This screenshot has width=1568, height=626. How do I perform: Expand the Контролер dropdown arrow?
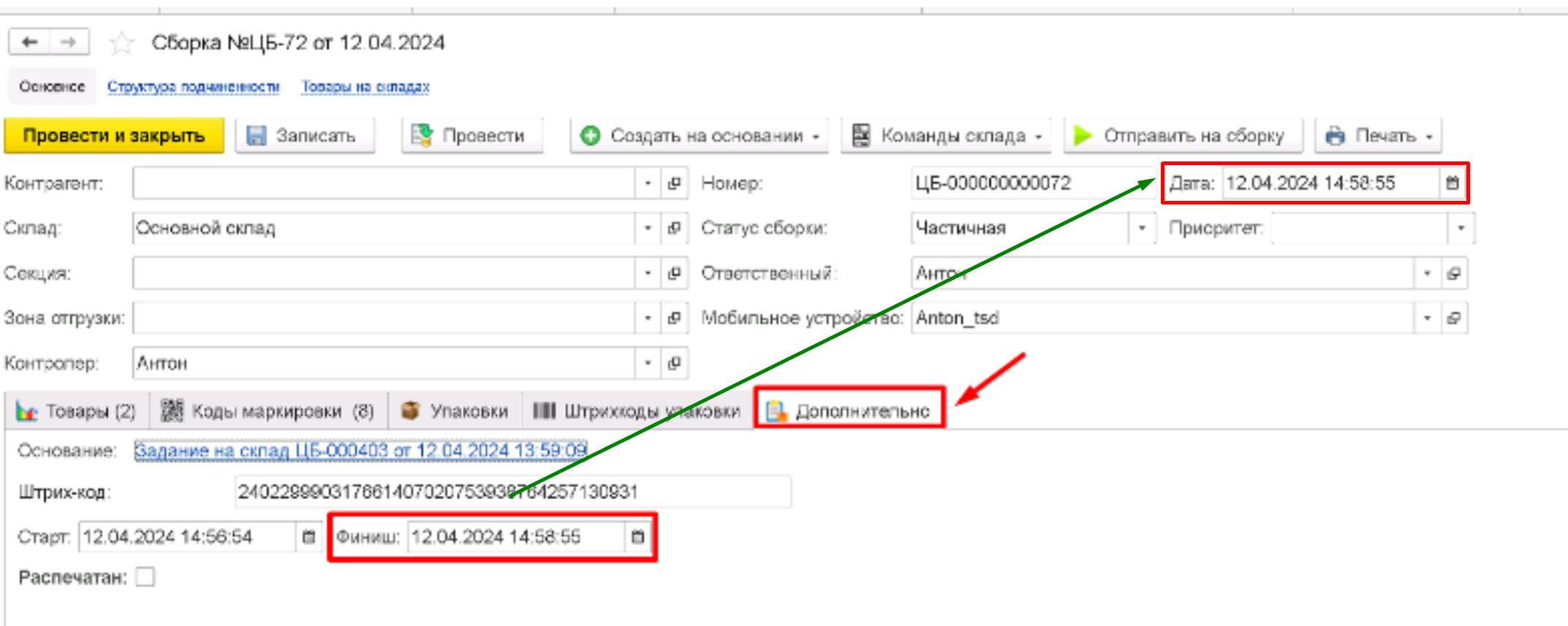coord(648,363)
